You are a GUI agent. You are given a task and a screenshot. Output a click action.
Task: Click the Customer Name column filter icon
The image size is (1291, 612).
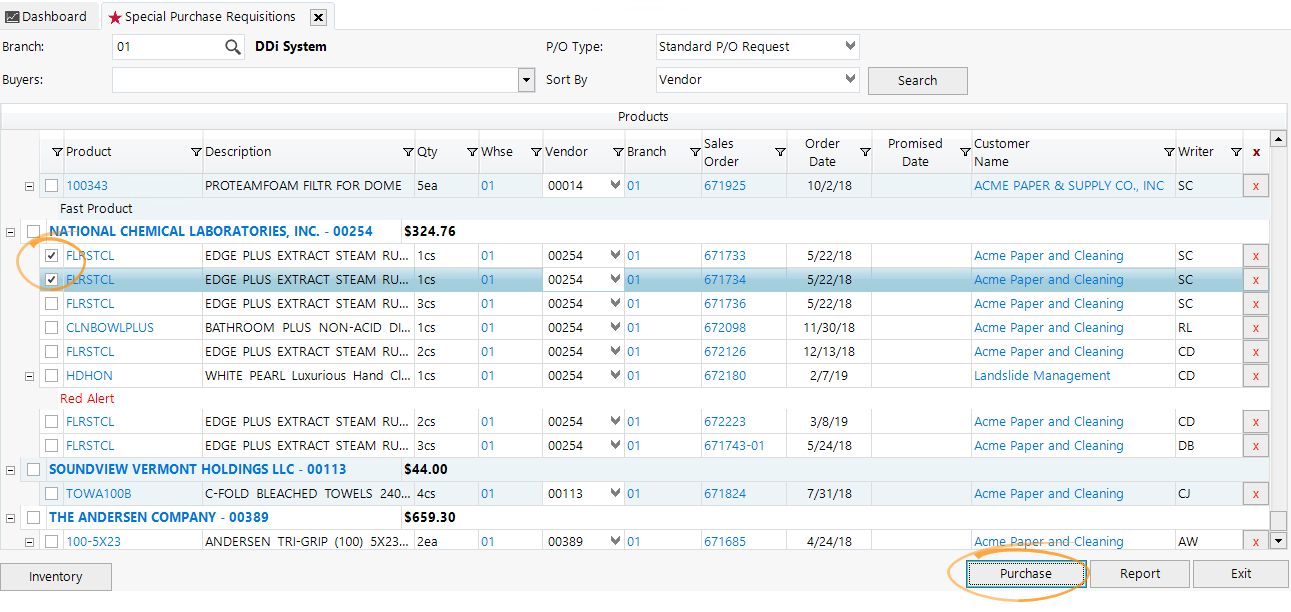965,152
